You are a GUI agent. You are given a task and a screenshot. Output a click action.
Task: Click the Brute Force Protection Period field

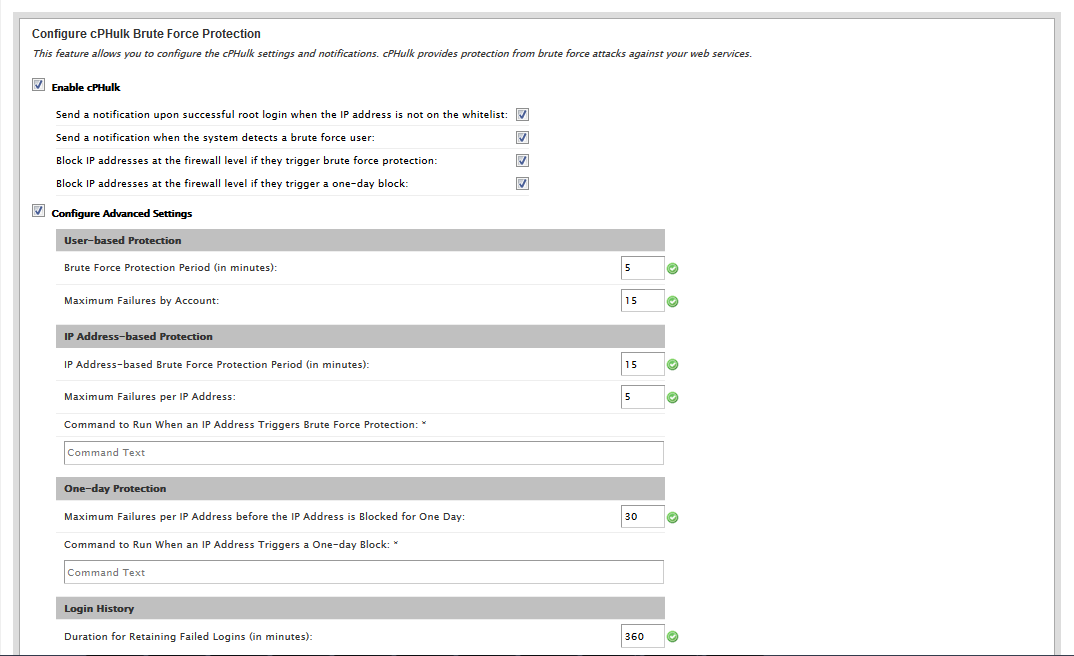(x=642, y=268)
